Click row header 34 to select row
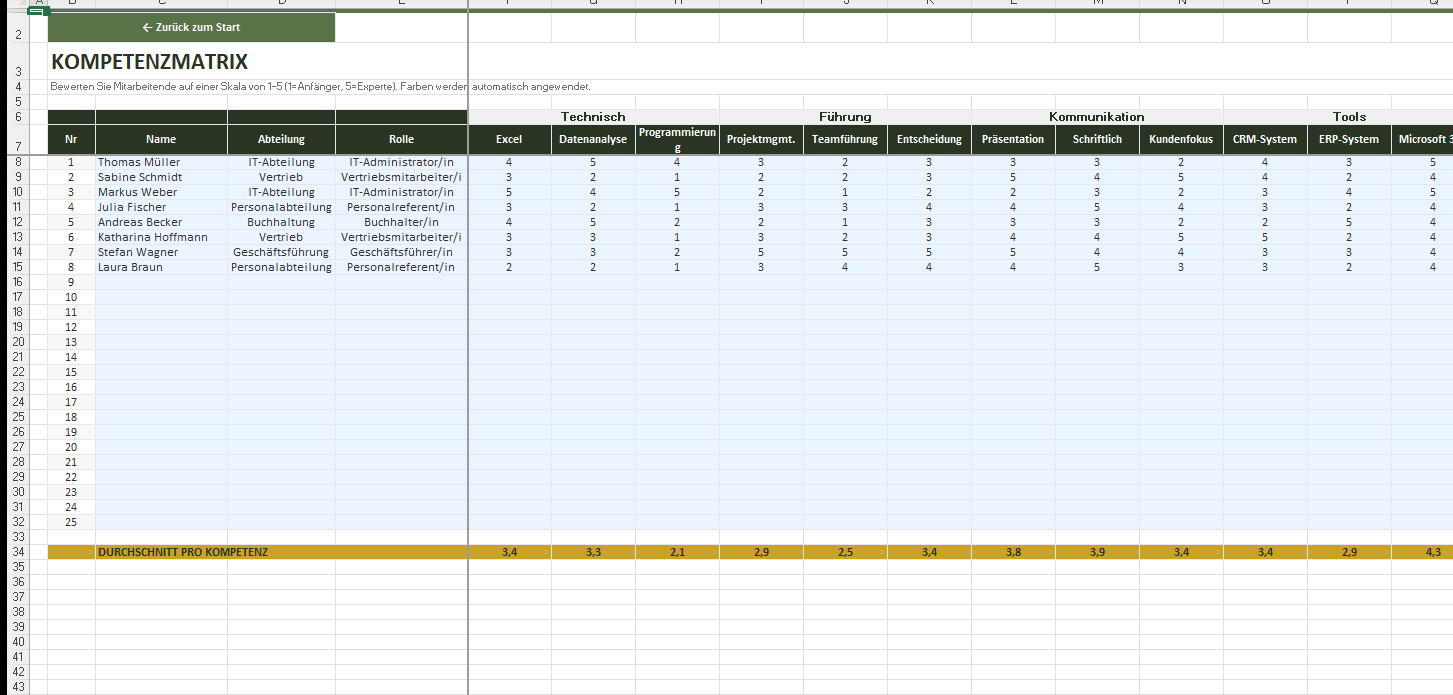The width and height of the screenshot is (1453, 695). (18, 552)
